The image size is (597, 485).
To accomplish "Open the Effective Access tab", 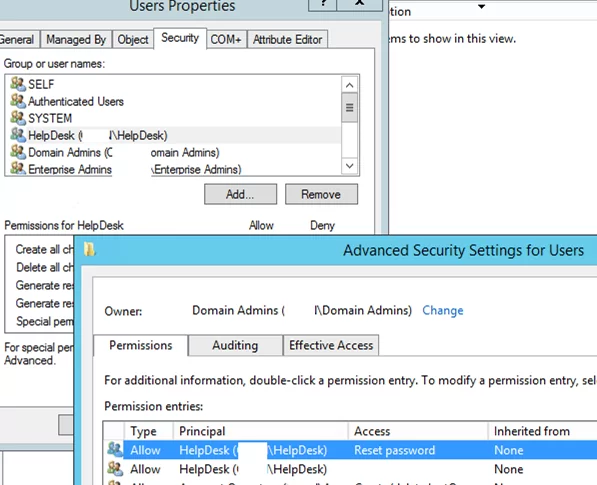I will 331,345.
